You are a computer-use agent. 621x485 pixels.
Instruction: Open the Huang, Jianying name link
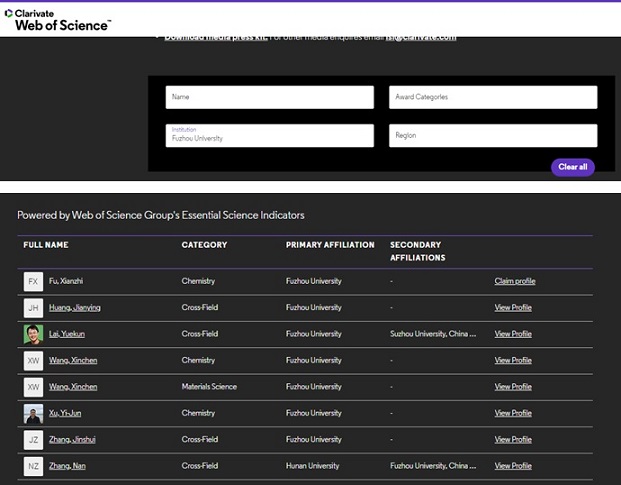tap(75, 308)
